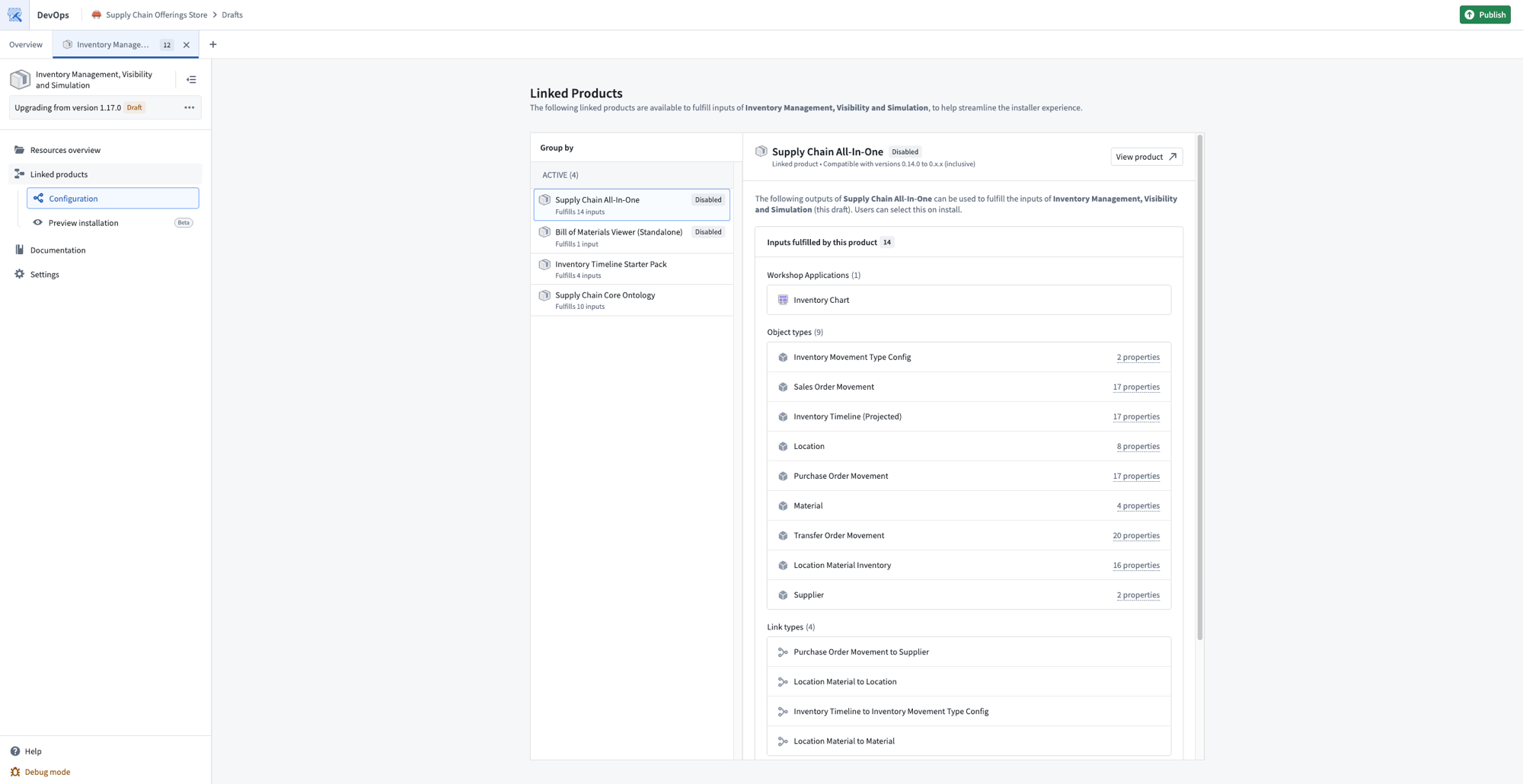This screenshot has width=1523, height=784.
Task: Go to Documentation section
Action: click(106, 250)
